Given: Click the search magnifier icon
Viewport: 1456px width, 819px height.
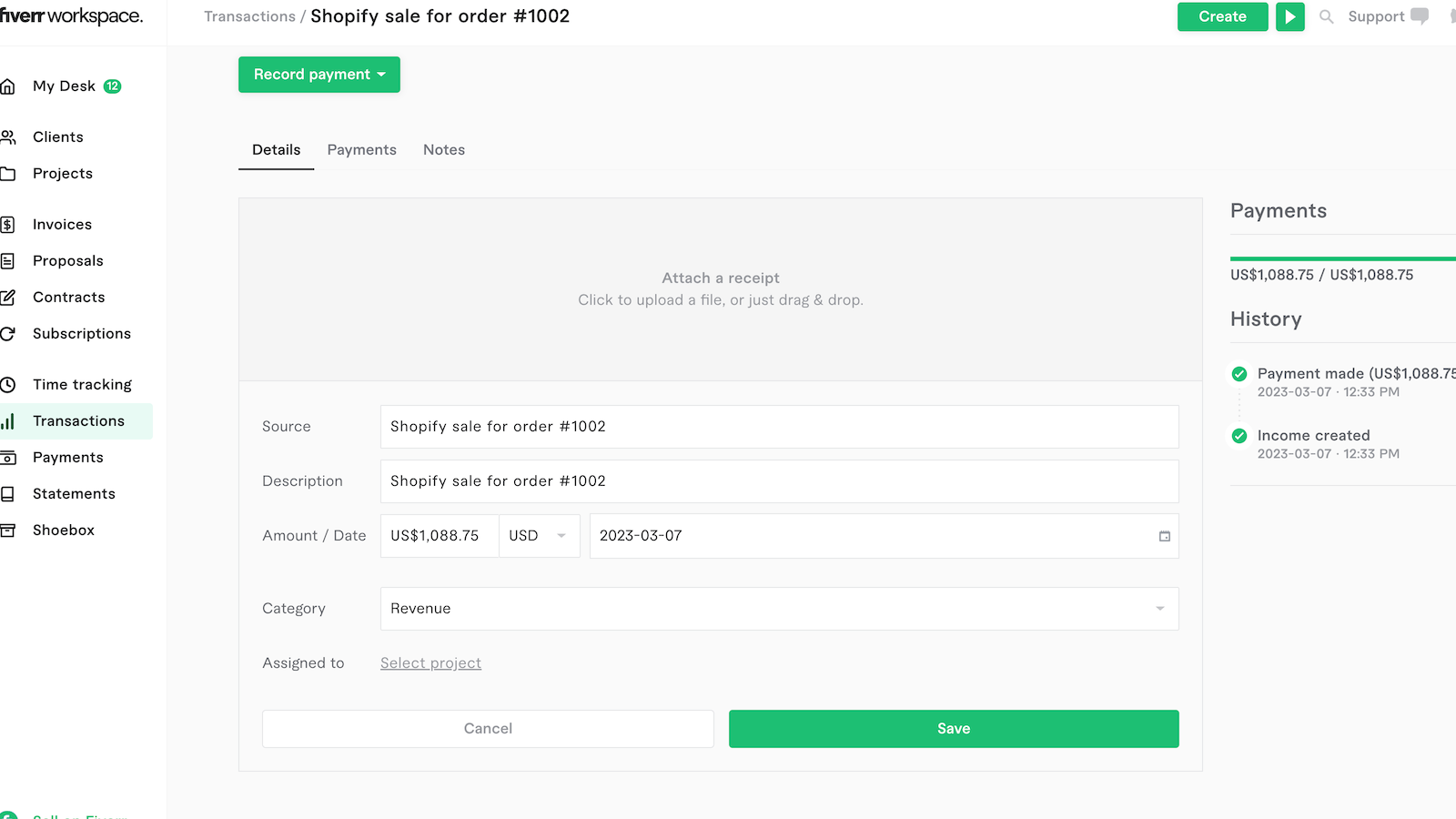Looking at the screenshot, I should pyautogui.click(x=1327, y=16).
